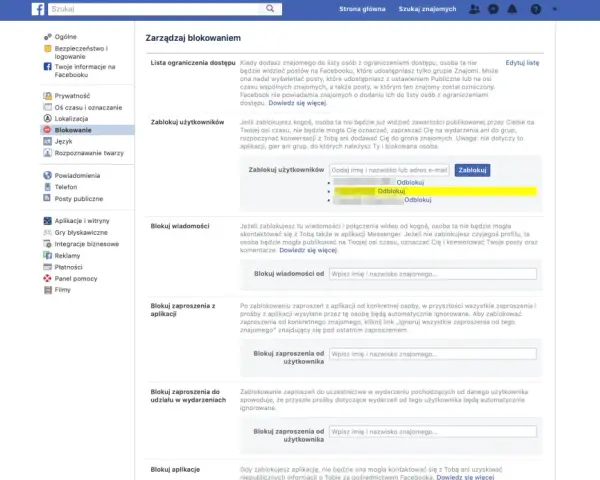Go to Strona główna
The width and height of the screenshot is (600, 480).
coord(362,9)
